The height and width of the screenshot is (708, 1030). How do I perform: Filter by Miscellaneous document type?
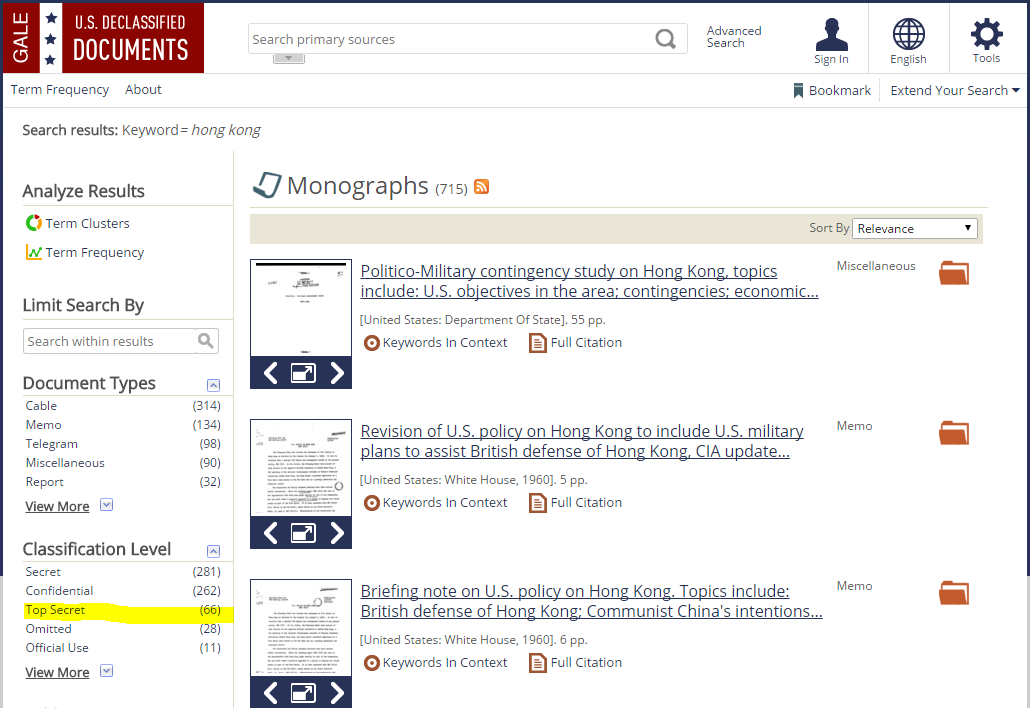123,463
